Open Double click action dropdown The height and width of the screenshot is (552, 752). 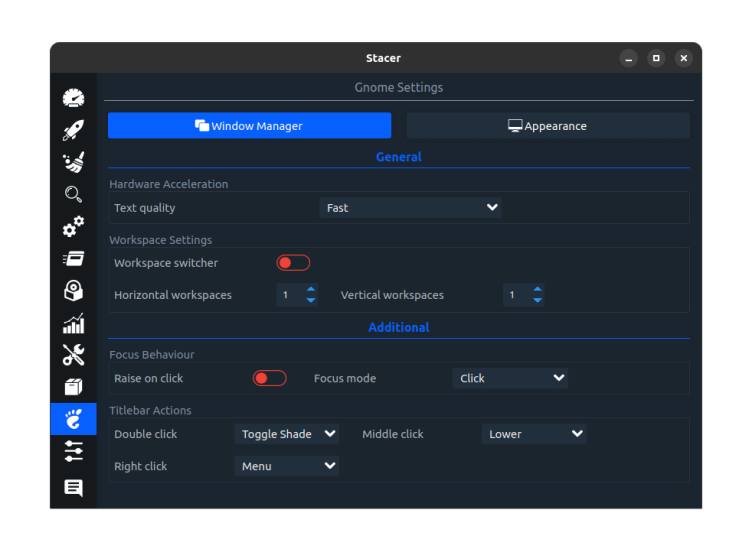[287, 434]
